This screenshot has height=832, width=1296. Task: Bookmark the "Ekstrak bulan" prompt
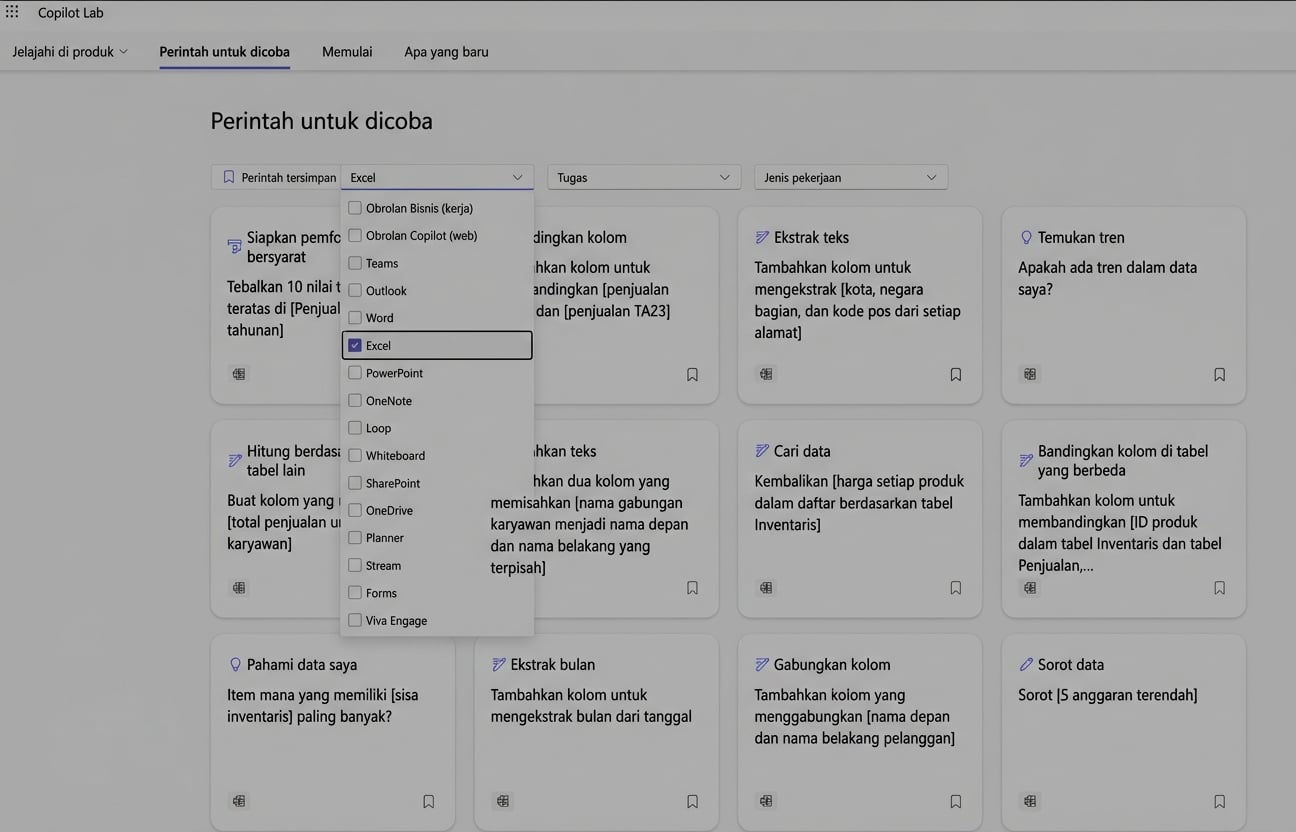click(692, 801)
